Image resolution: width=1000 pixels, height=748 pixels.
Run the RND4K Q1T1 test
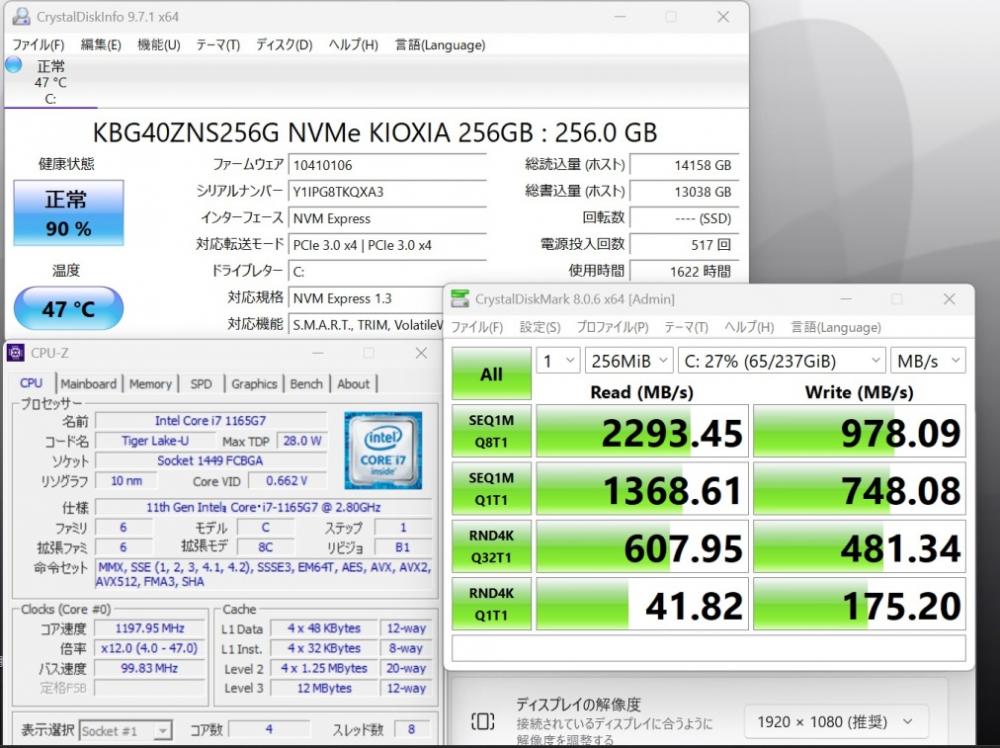[491, 604]
